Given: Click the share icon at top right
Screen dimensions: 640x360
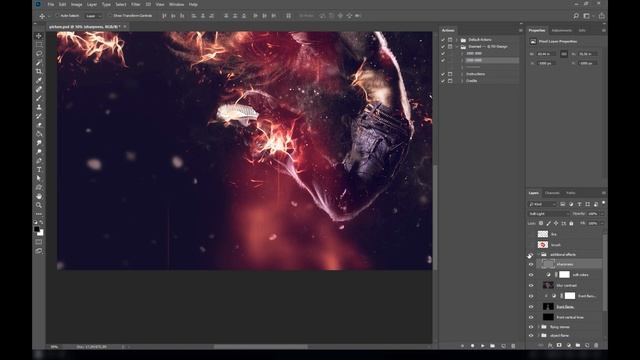Looking at the screenshot, I should (602, 16).
